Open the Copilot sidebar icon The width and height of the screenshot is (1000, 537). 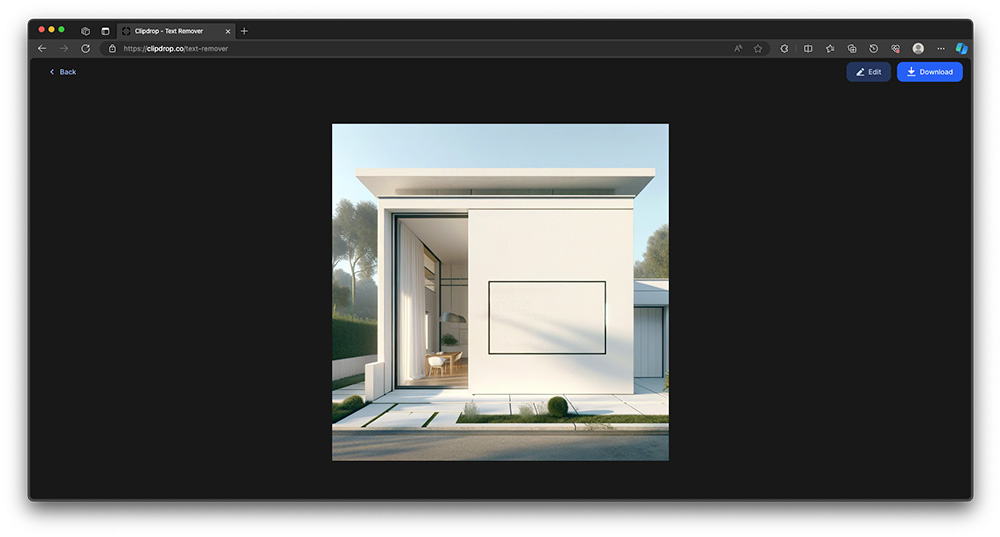(x=962, y=48)
